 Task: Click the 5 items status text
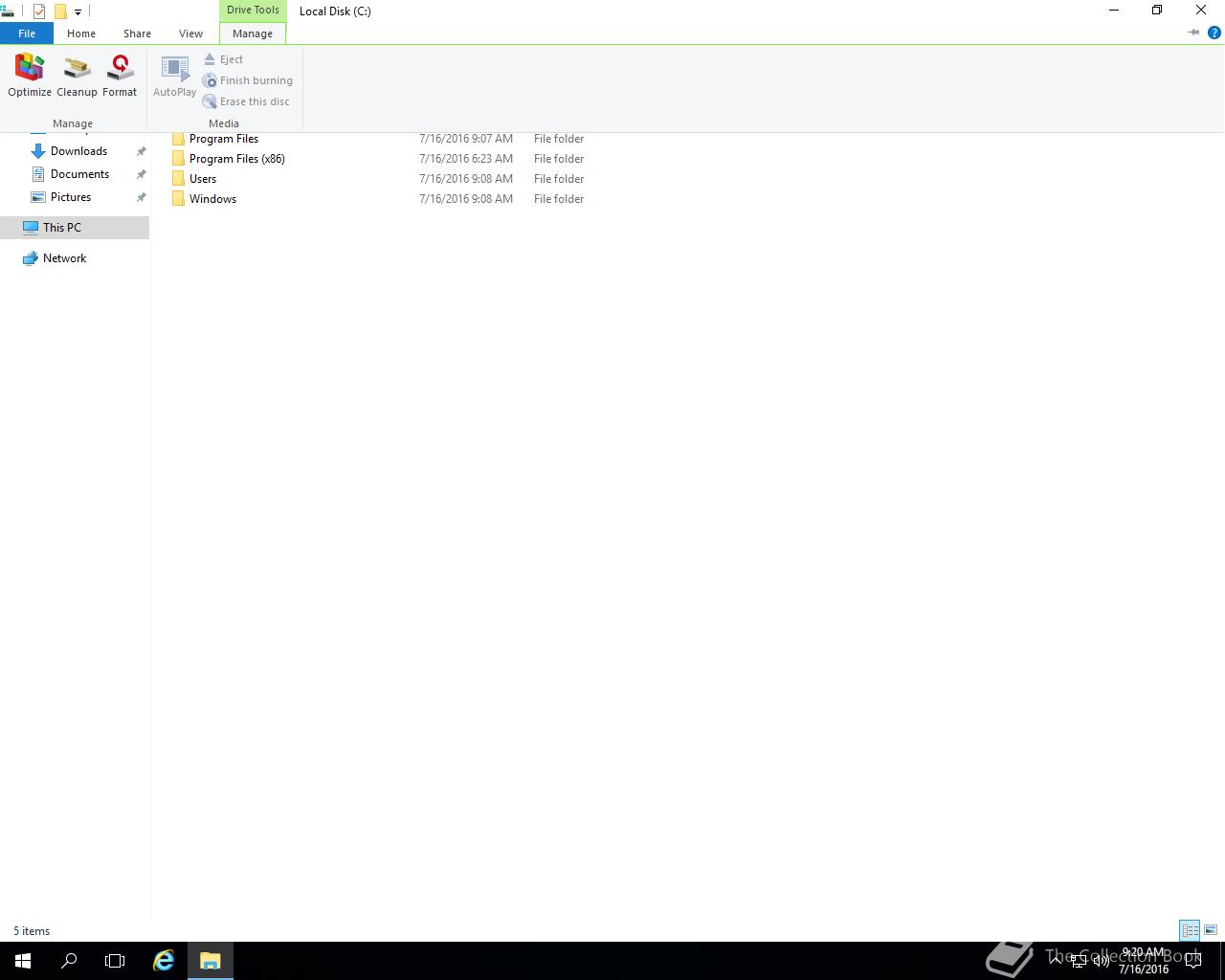(32, 931)
